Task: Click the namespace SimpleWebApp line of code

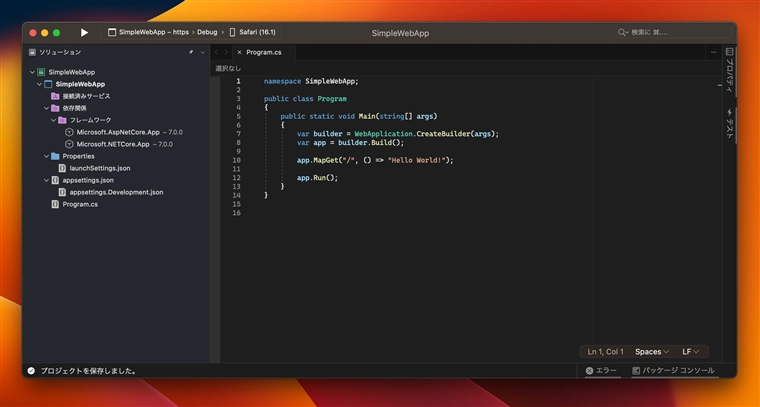Action: pyautogui.click(x=311, y=81)
